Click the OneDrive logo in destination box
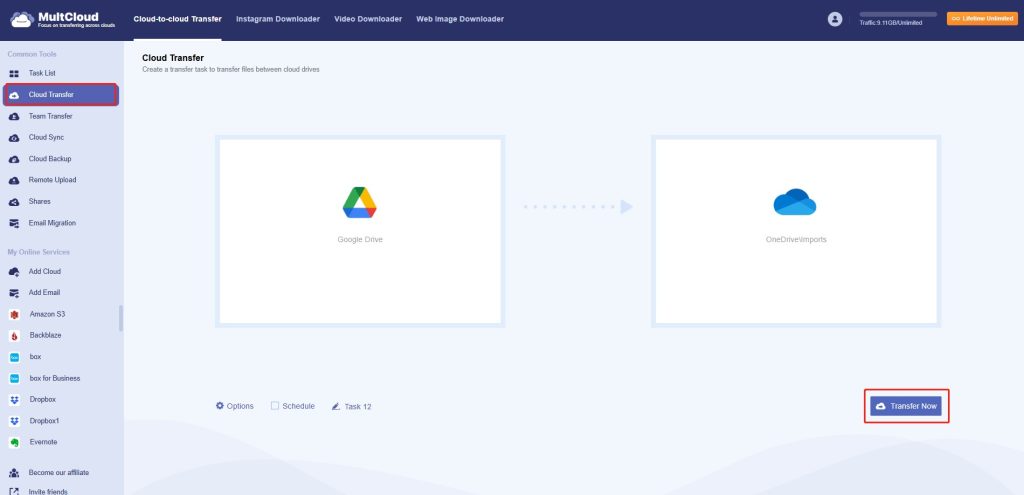Image resolution: width=1024 pixels, height=495 pixels. [795, 202]
